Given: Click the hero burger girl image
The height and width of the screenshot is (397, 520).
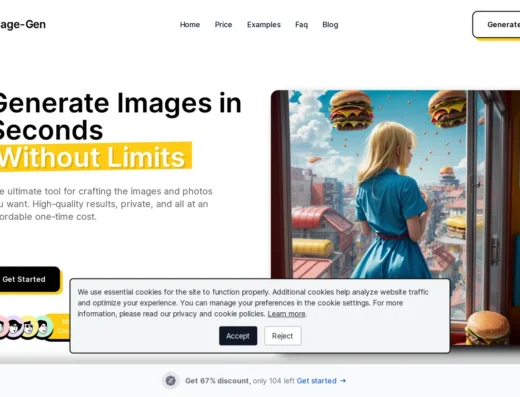Looking at the screenshot, I should [x=395, y=184].
